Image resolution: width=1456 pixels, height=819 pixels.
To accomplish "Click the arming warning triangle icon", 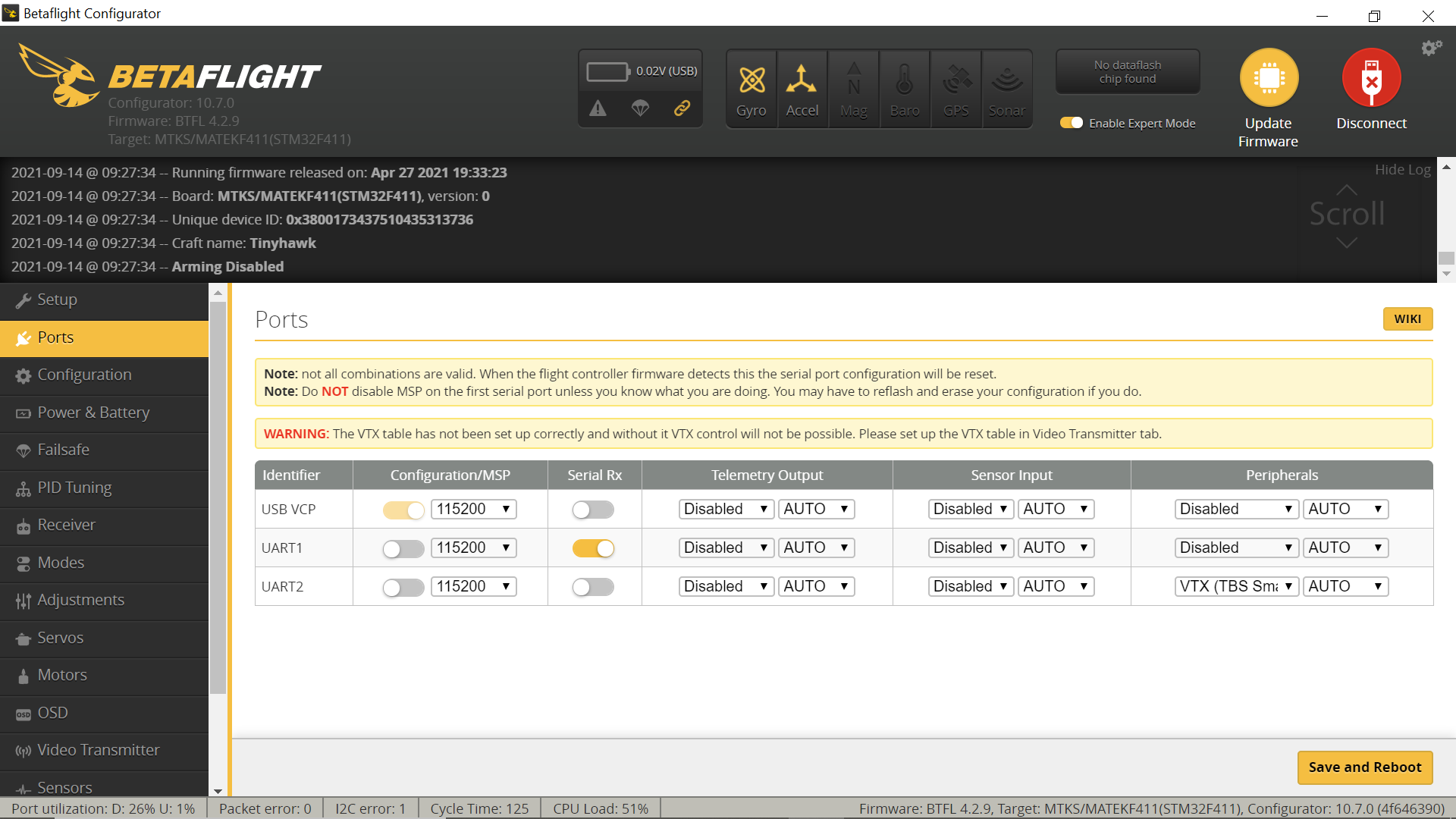I will pos(598,108).
